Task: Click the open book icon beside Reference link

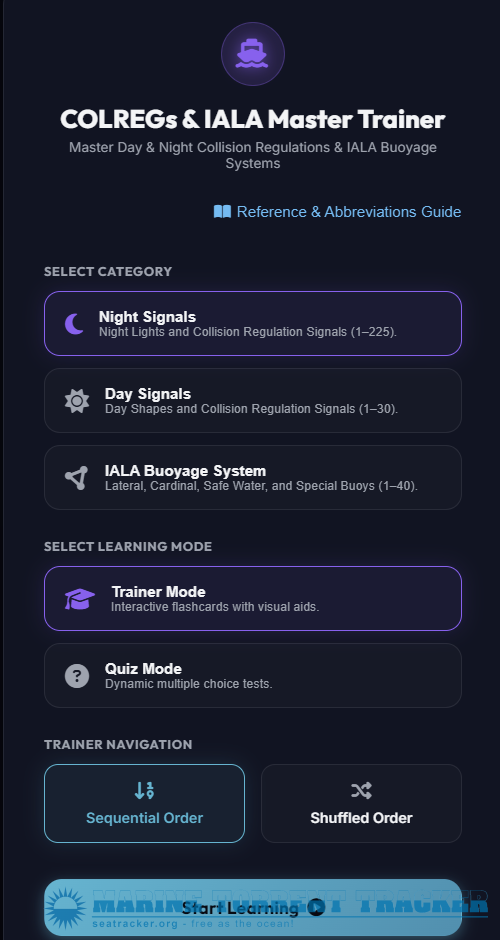Action: (x=222, y=212)
